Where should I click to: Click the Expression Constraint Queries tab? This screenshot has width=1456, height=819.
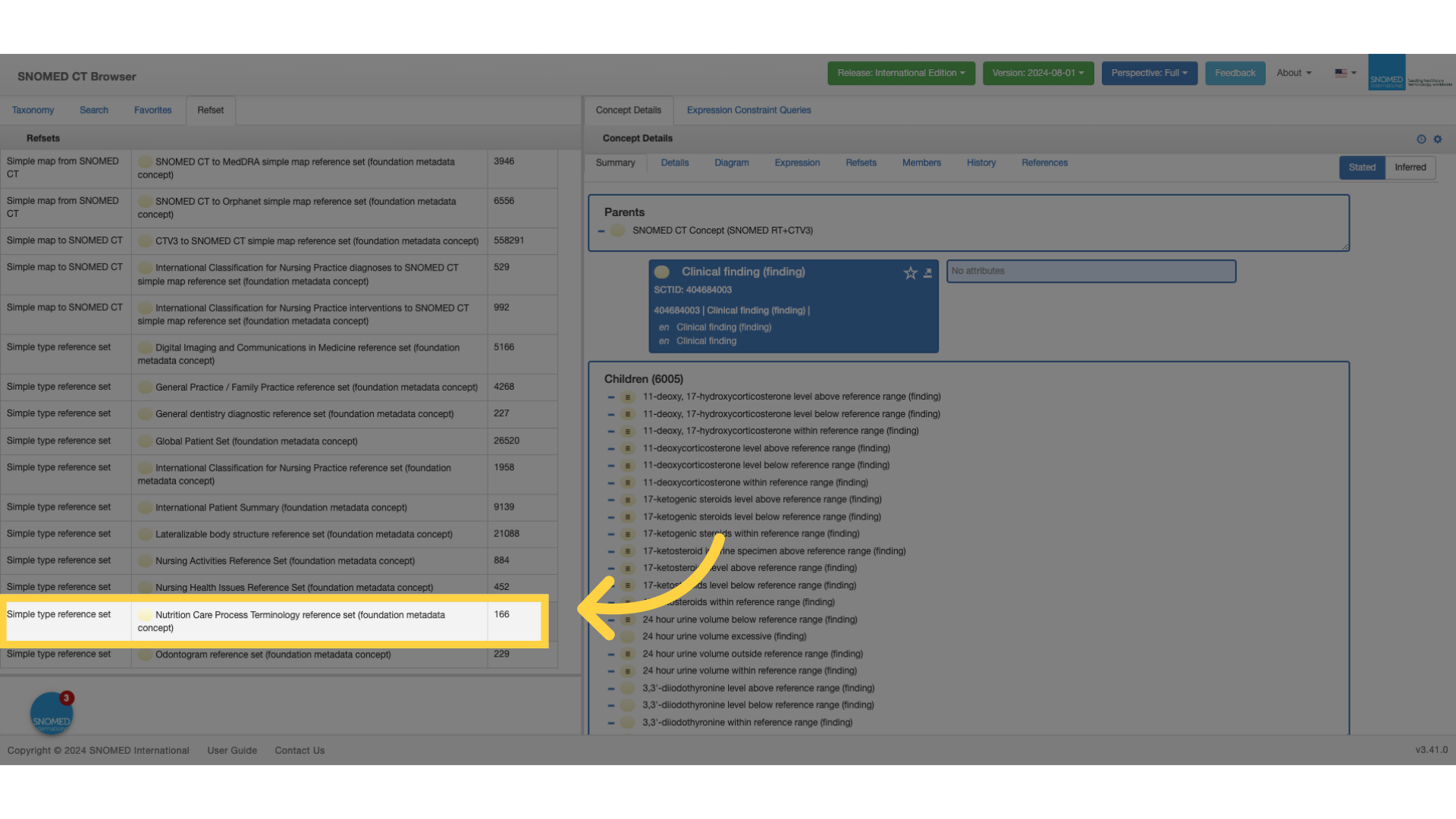[x=748, y=110]
